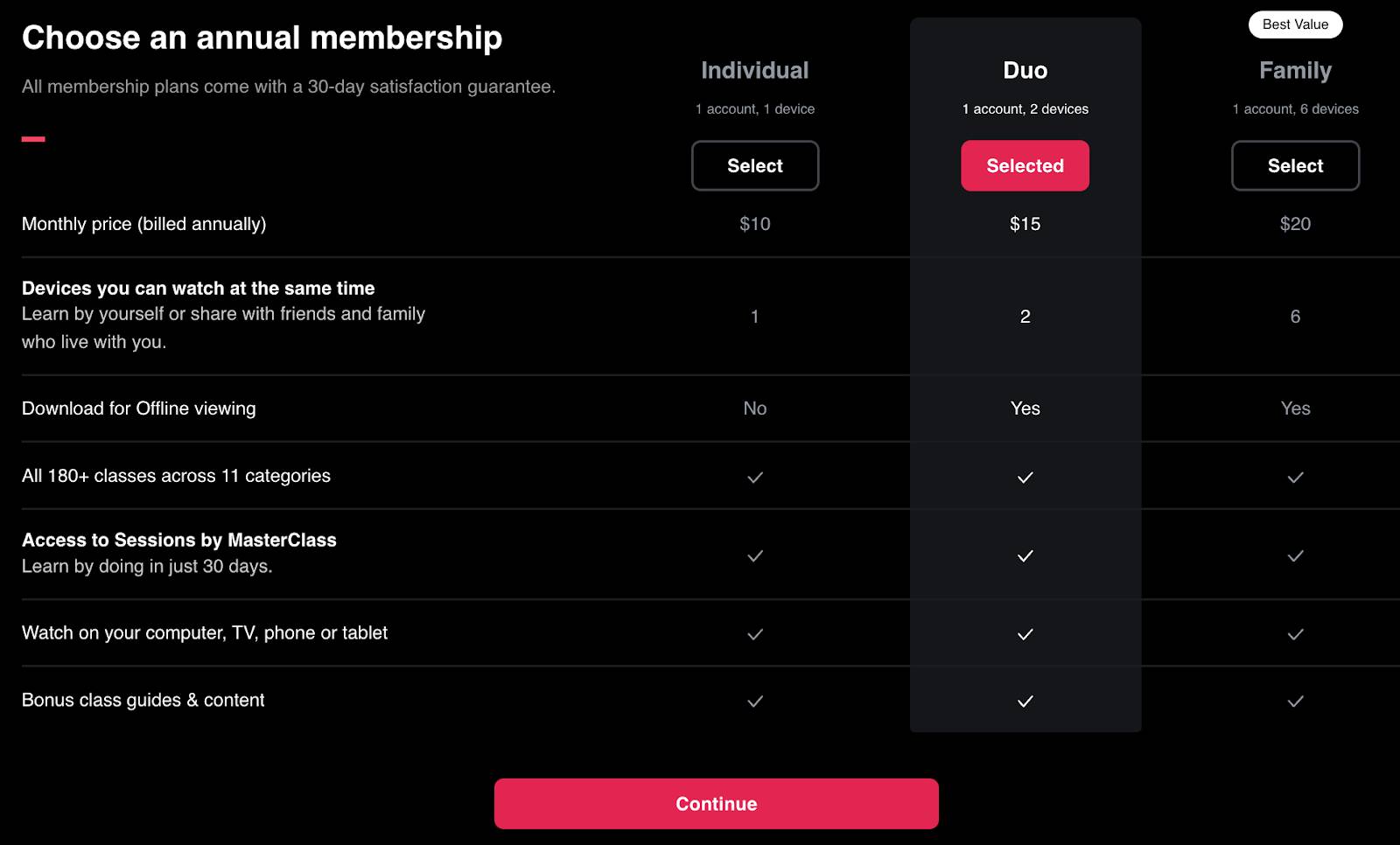
Task: Click Individual checkmark for Sessions access
Action: pyautogui.click(x=755, y=556)
